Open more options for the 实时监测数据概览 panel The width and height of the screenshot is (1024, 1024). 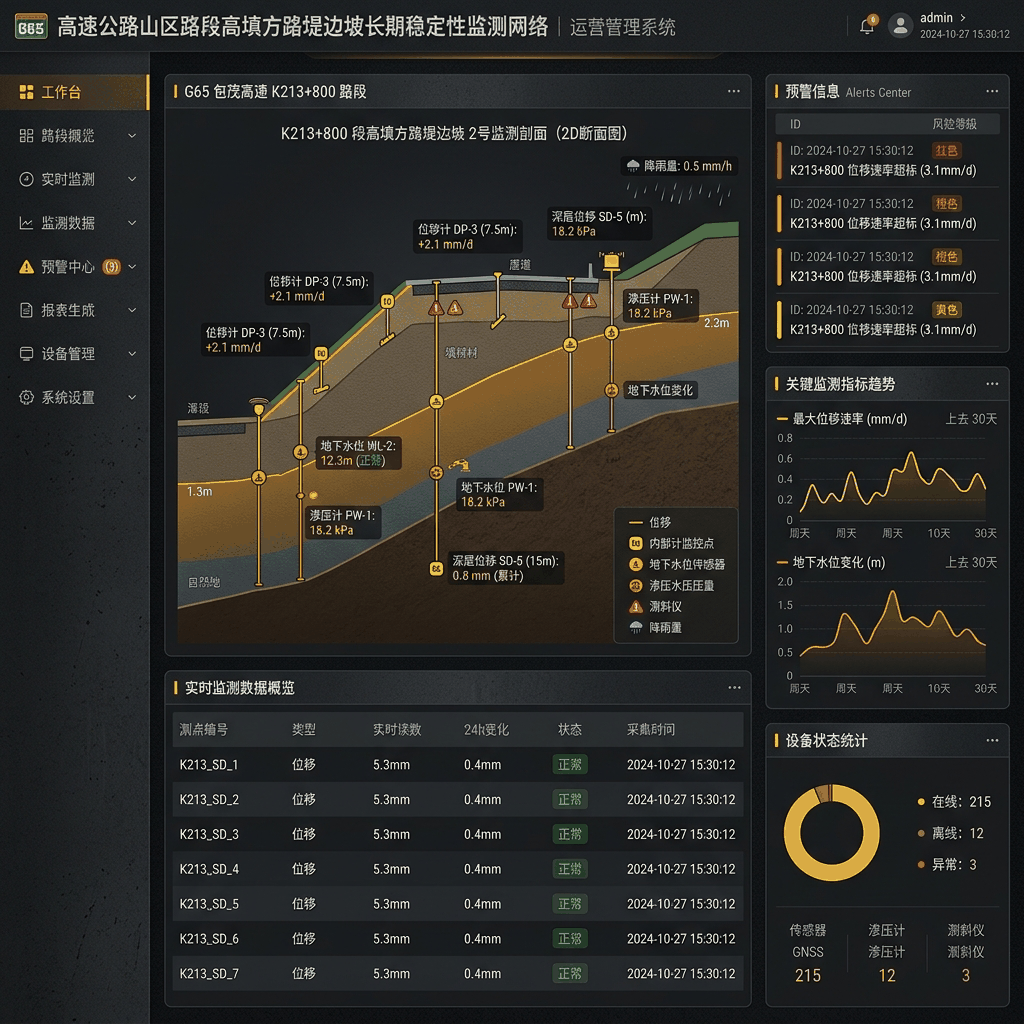pos(734,688)
